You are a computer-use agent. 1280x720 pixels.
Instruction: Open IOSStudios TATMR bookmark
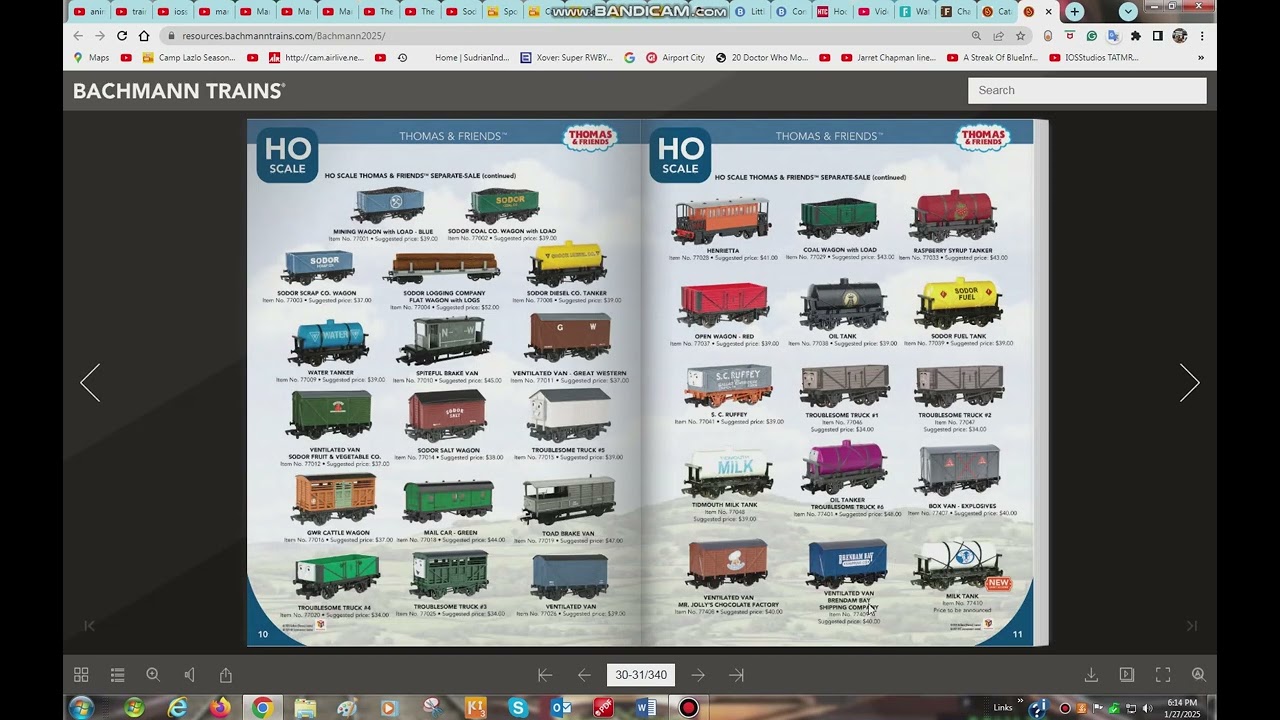(1093, 58)
